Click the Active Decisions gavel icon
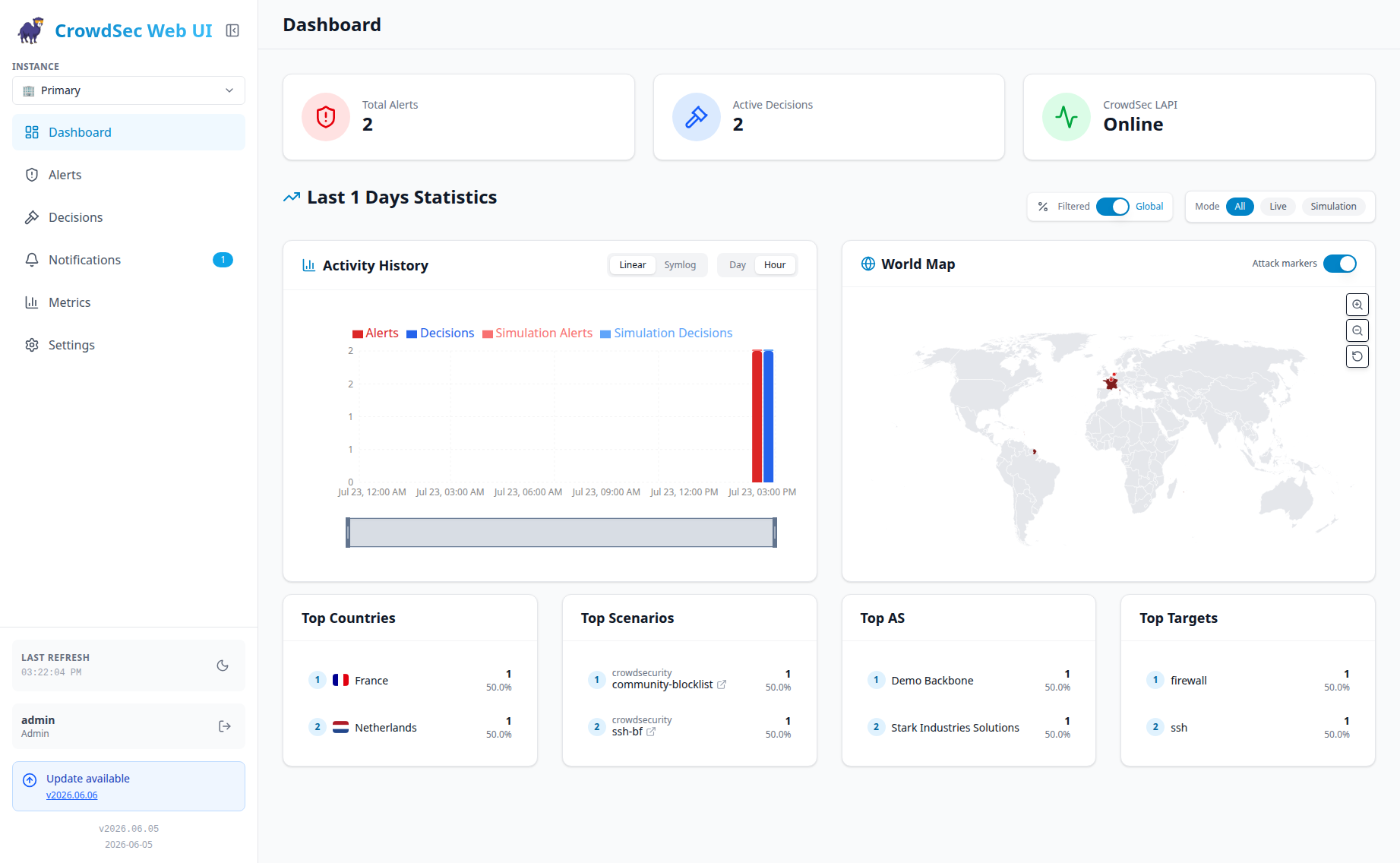 coord(697,117)
